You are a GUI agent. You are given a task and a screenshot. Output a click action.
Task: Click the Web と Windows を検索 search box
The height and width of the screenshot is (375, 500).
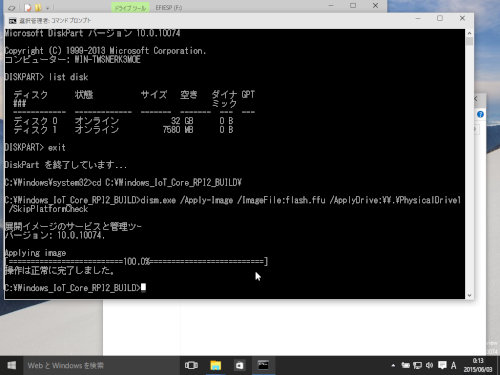pyautogui.click(x=101, y=366)
